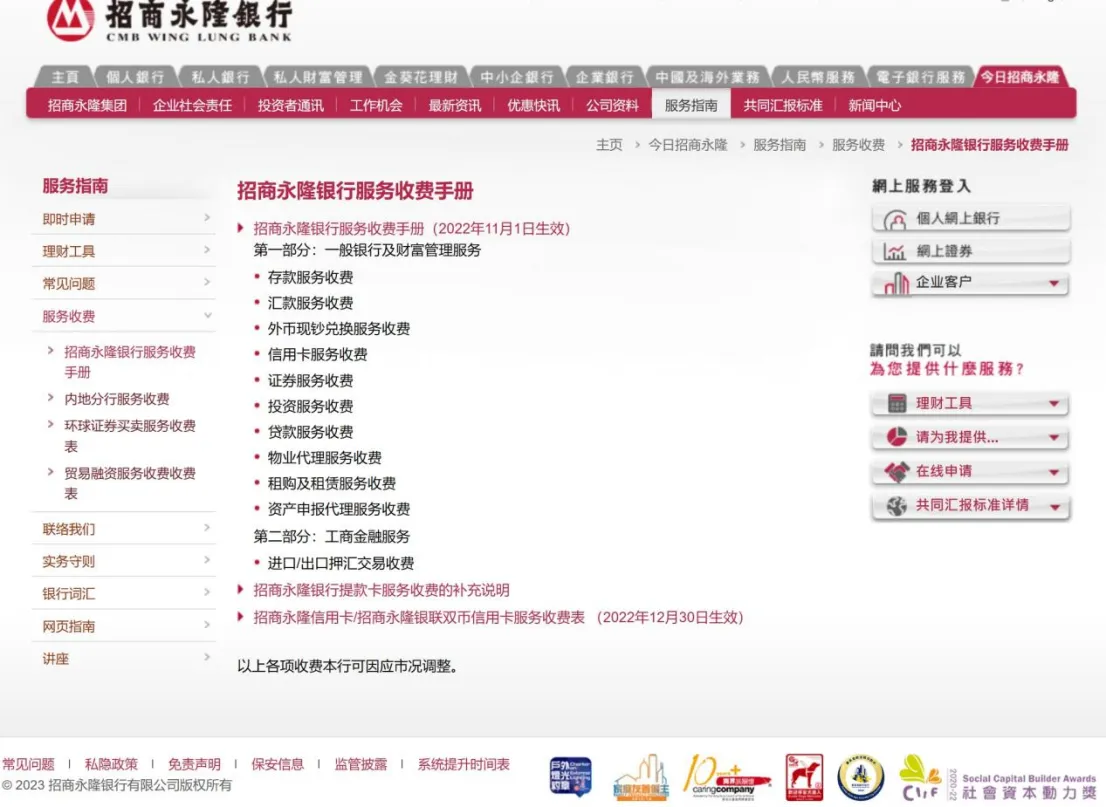Click the corporate customer bar chart icon
This screenshot has height=808, width=1106.
(897, 283)
